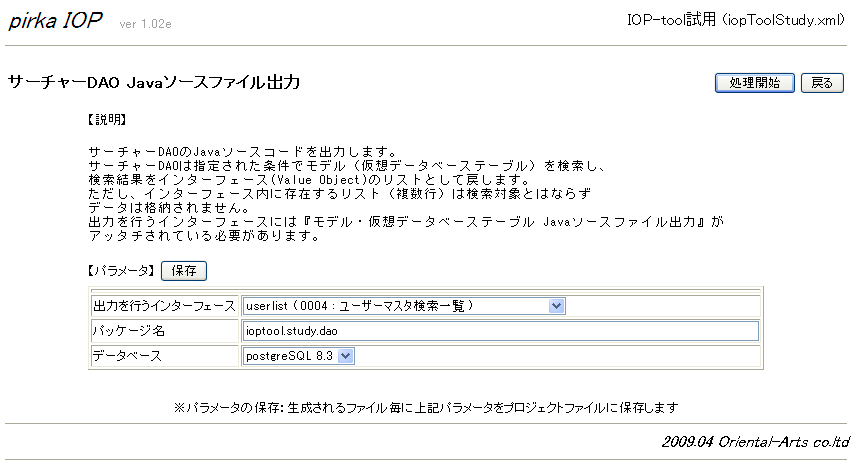Screen dimensions: 855x467
Task: Click the サーチャーDAO Javaソースファイル出力 heading
Action: point(153,83)
